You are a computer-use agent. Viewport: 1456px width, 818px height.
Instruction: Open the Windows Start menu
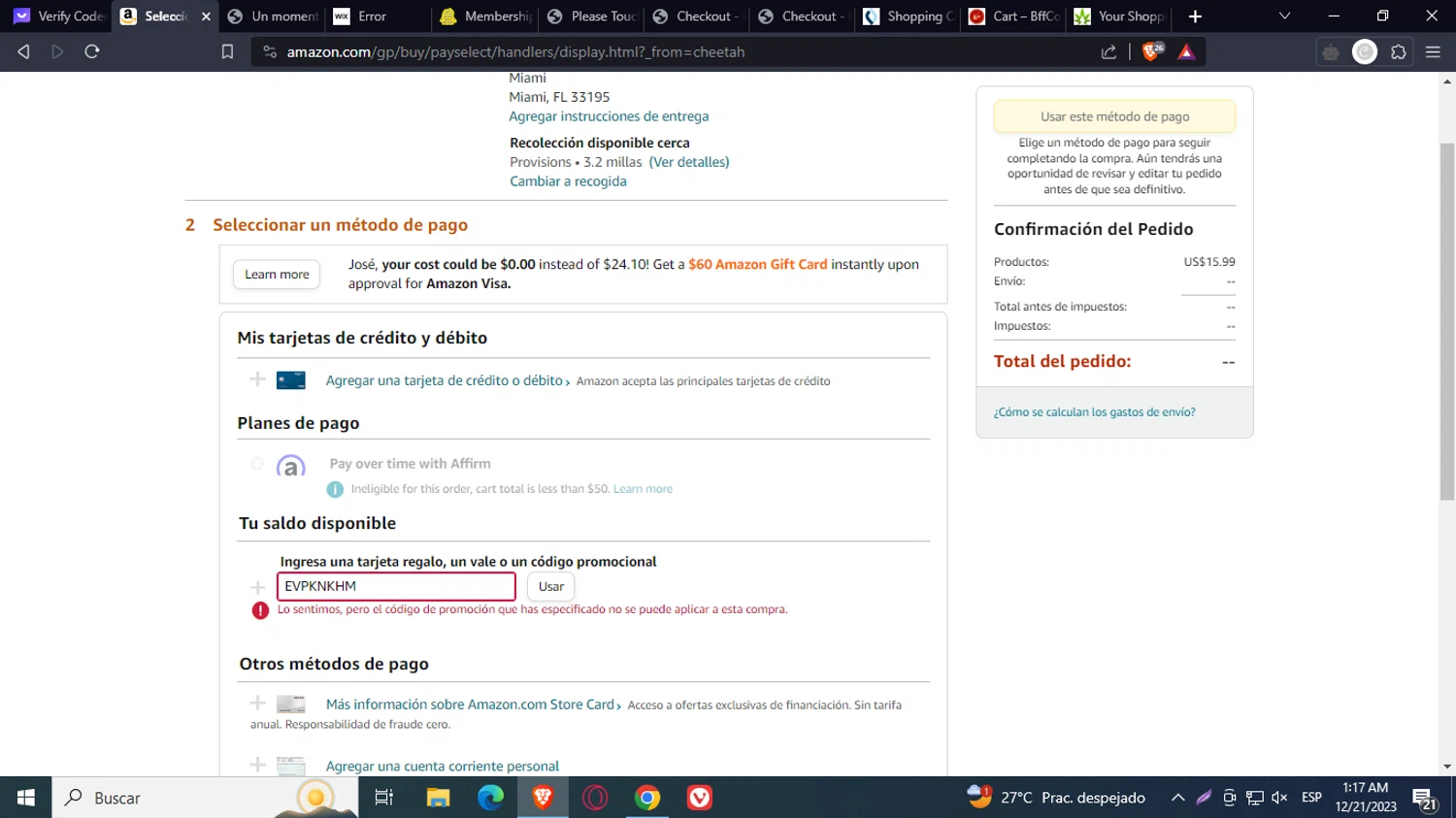(26, 798)
